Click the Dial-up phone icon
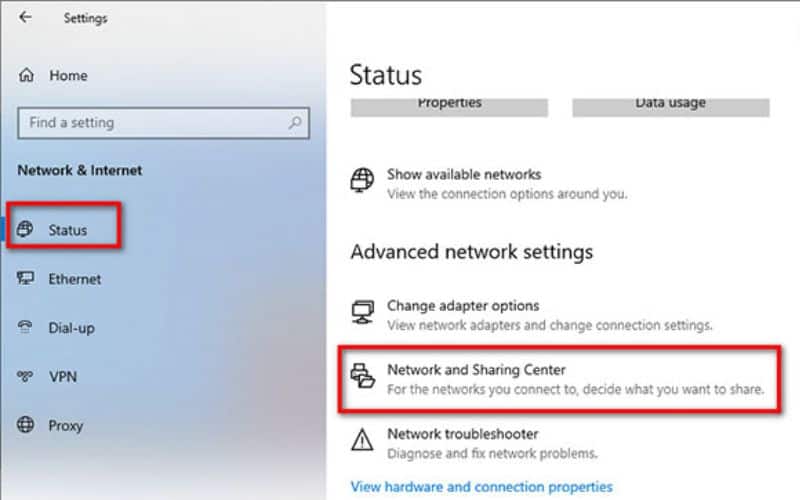The width and height of the screenshot is (800, 500). (x=25, y=327)
